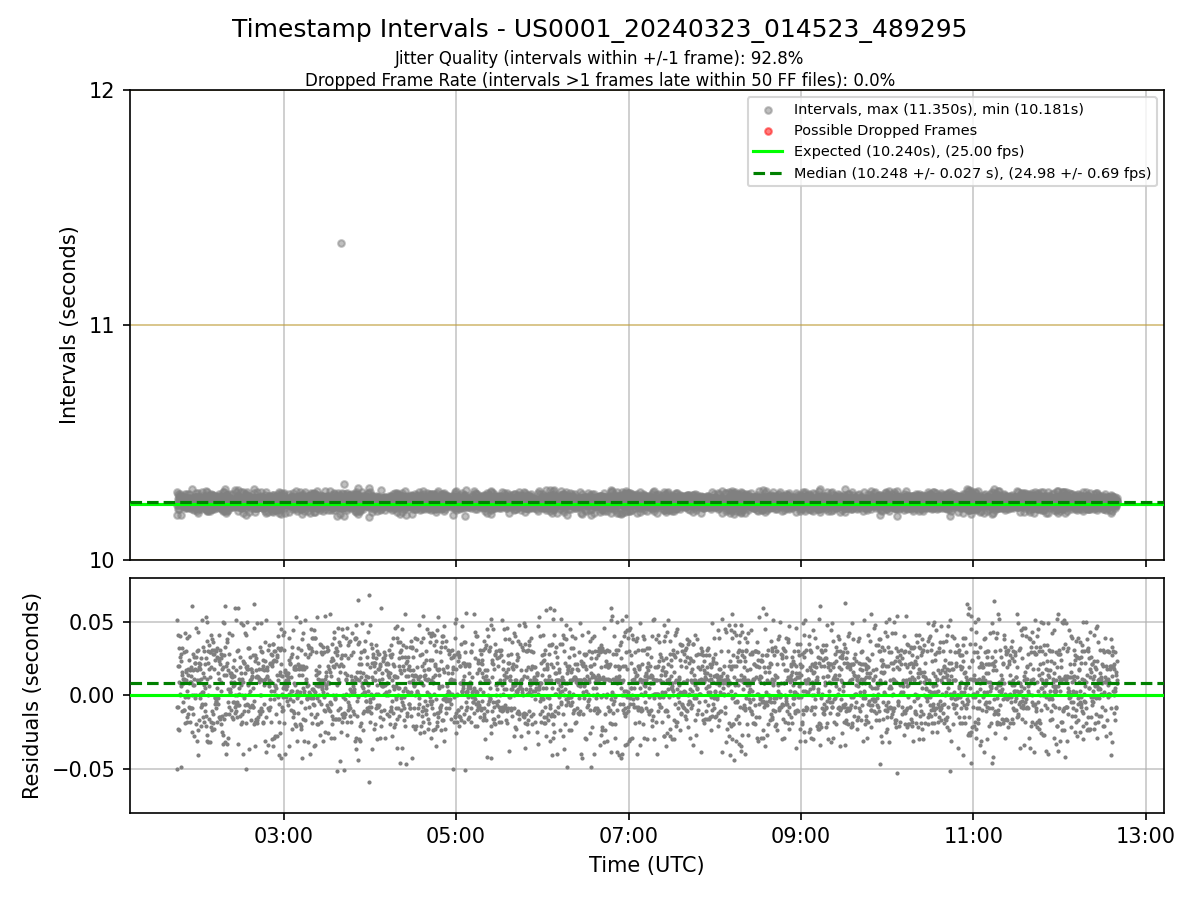
Task: Click the y-axis tick label '11'
Action: 104,325
